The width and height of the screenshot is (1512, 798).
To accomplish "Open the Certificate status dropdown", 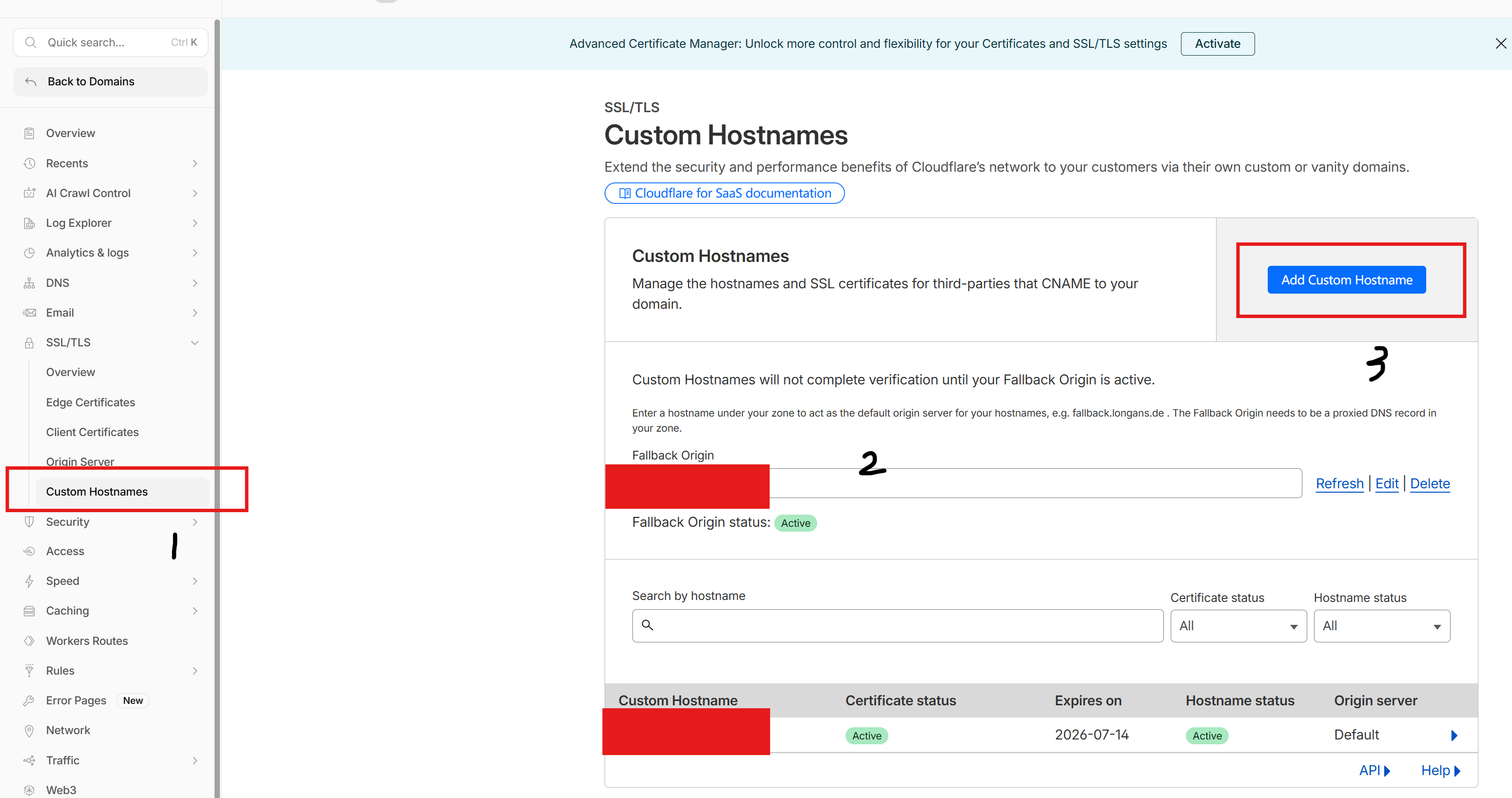I will 1238,626.
